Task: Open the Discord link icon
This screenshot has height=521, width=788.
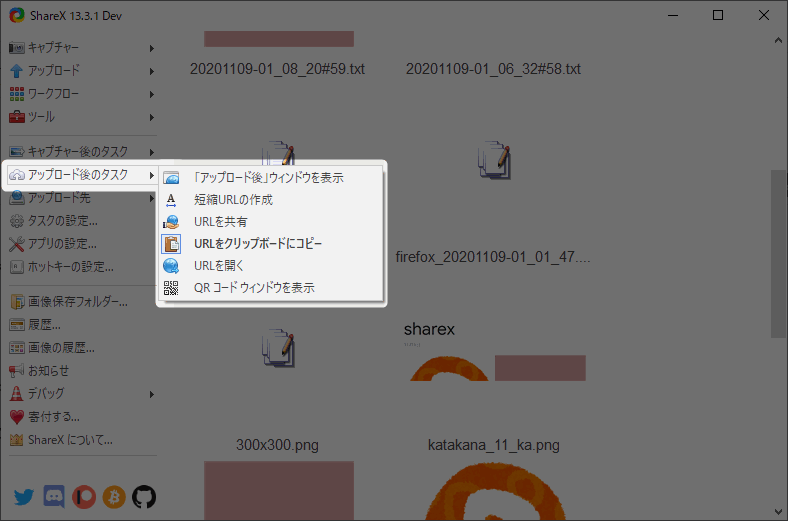Action: point(54,497)
